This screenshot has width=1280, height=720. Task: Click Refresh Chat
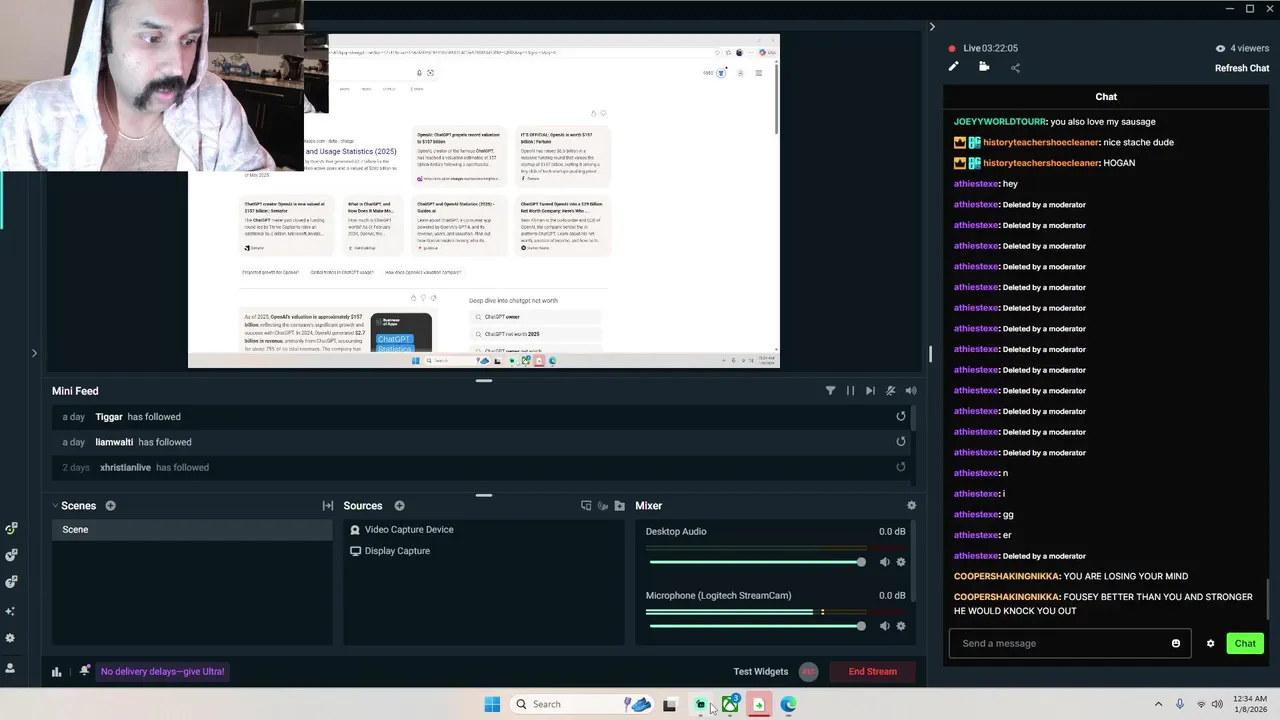pyautogui.click(x=1242, y=68)
